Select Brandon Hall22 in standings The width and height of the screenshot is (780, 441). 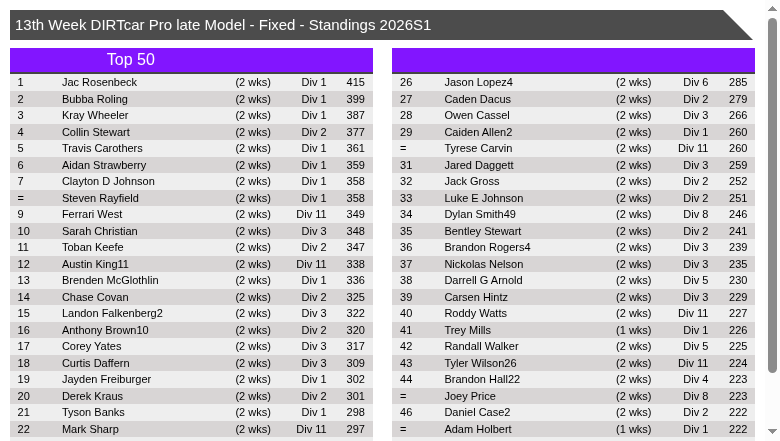tap(482, 379)
